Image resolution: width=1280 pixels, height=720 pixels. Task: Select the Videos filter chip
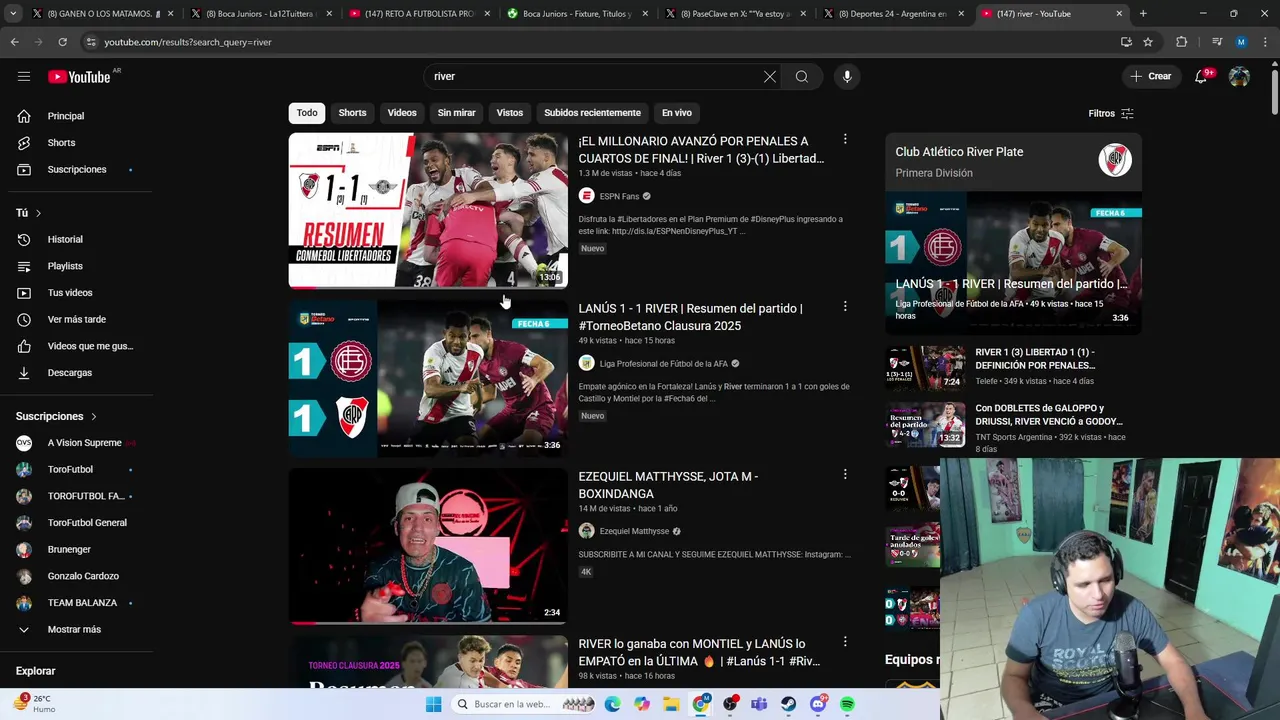pos(402,113)
